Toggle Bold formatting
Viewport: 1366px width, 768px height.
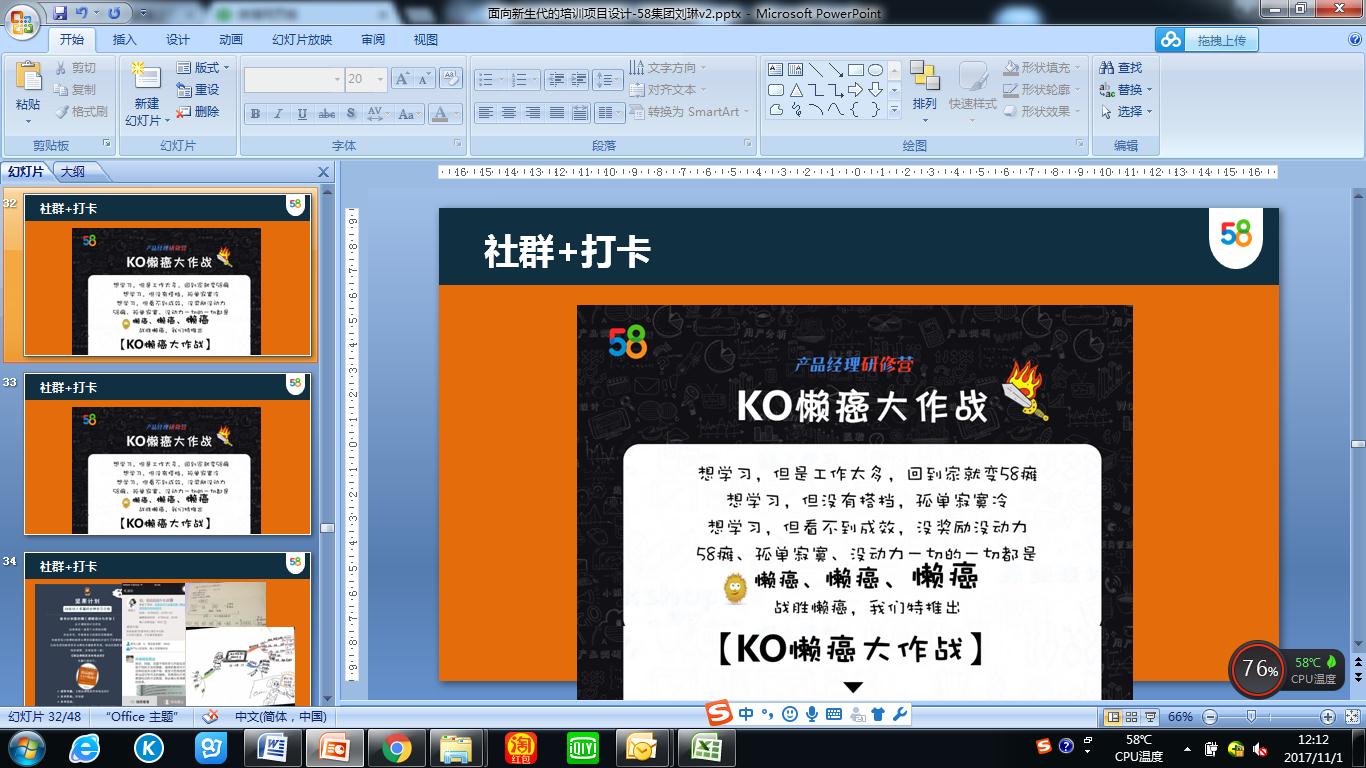(x=255, y=114)
